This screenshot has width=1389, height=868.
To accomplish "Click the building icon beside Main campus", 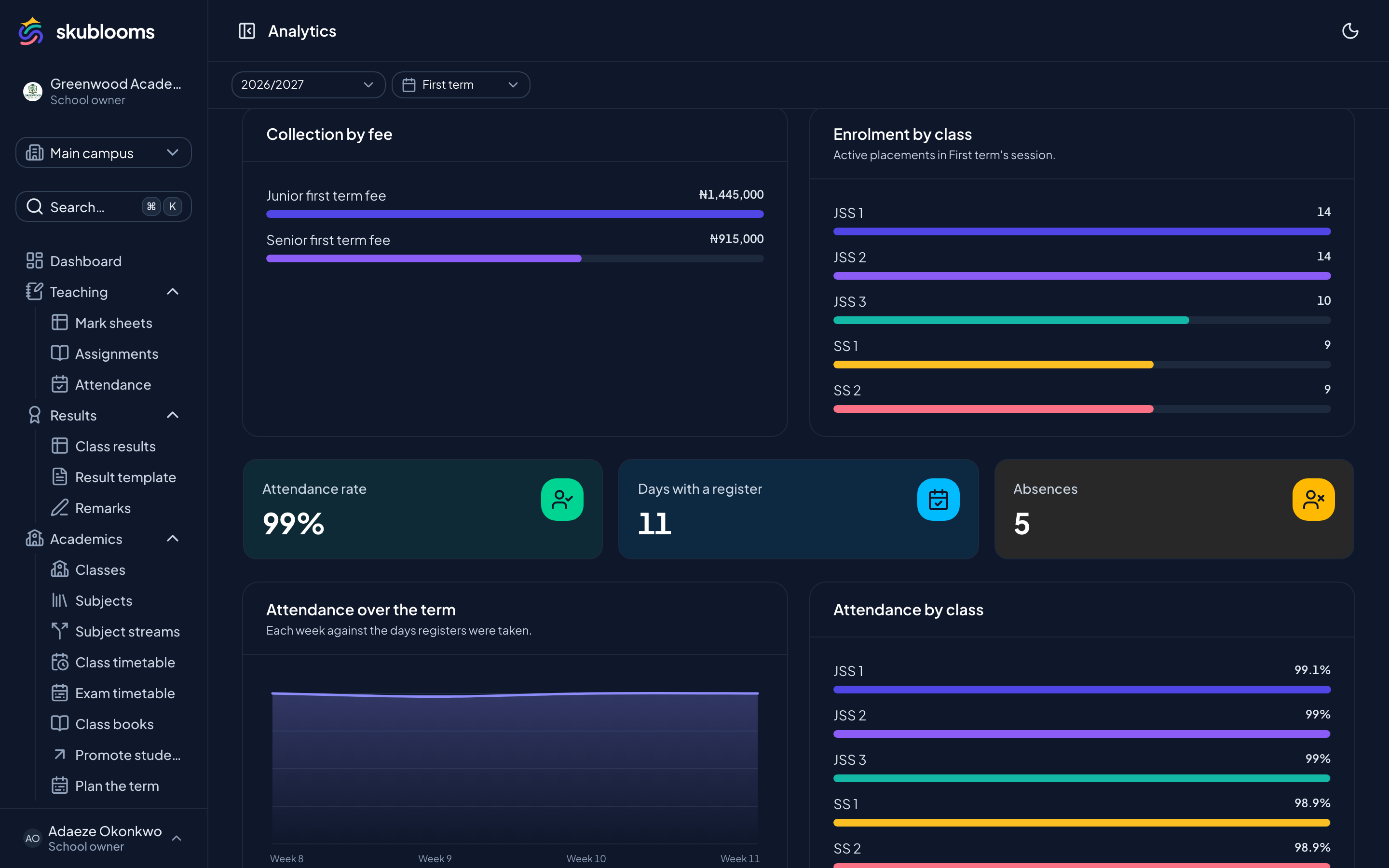I will pos(34,153).
